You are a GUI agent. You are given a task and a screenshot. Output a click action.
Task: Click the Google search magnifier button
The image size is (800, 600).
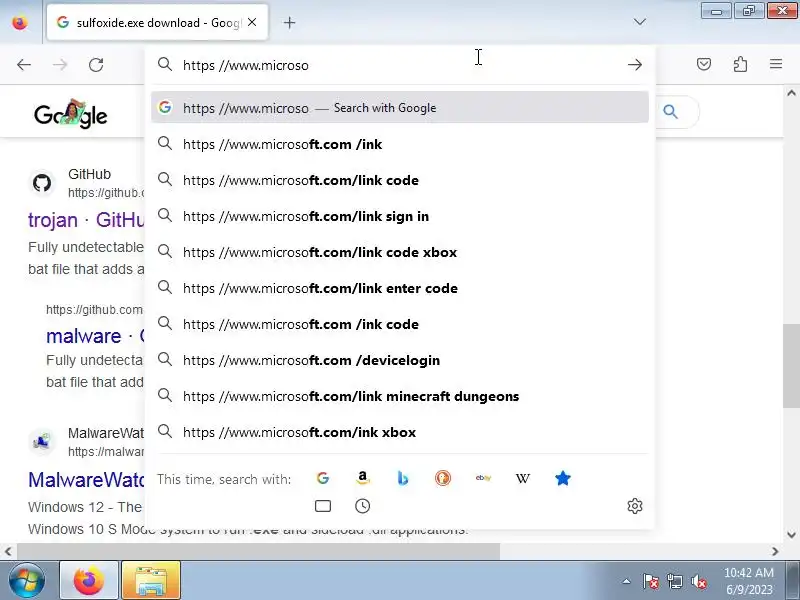click(670, 111)
